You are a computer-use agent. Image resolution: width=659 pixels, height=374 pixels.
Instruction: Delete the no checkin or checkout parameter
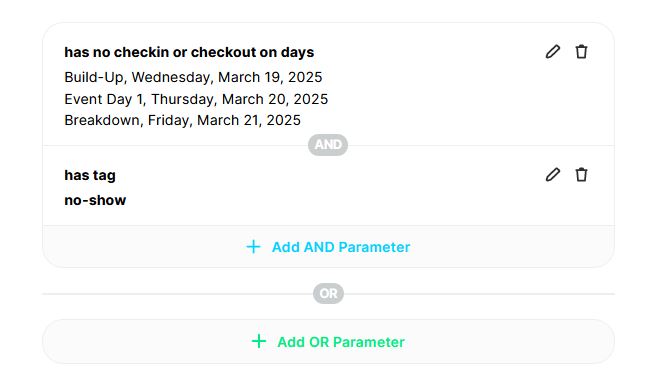581,52
